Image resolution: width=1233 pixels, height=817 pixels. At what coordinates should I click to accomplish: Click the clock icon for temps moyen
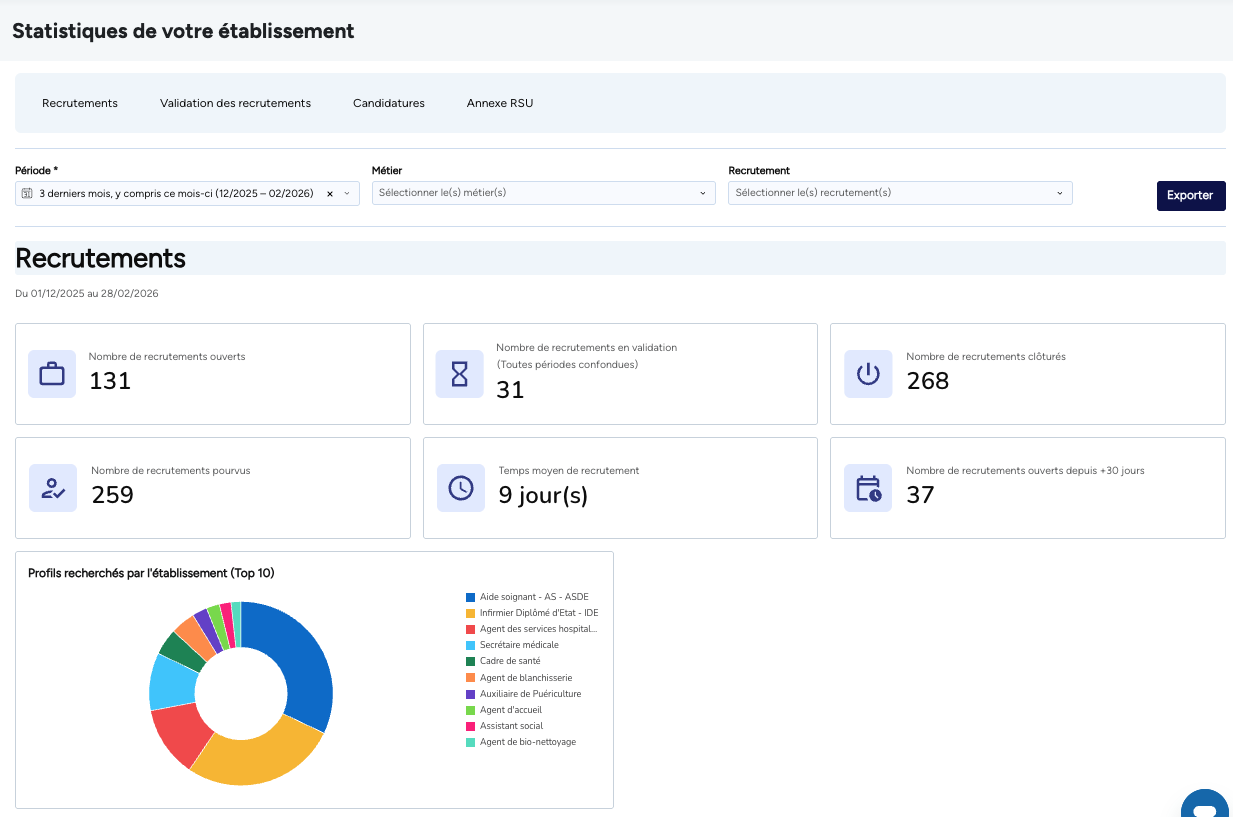[x=461, y=488]
